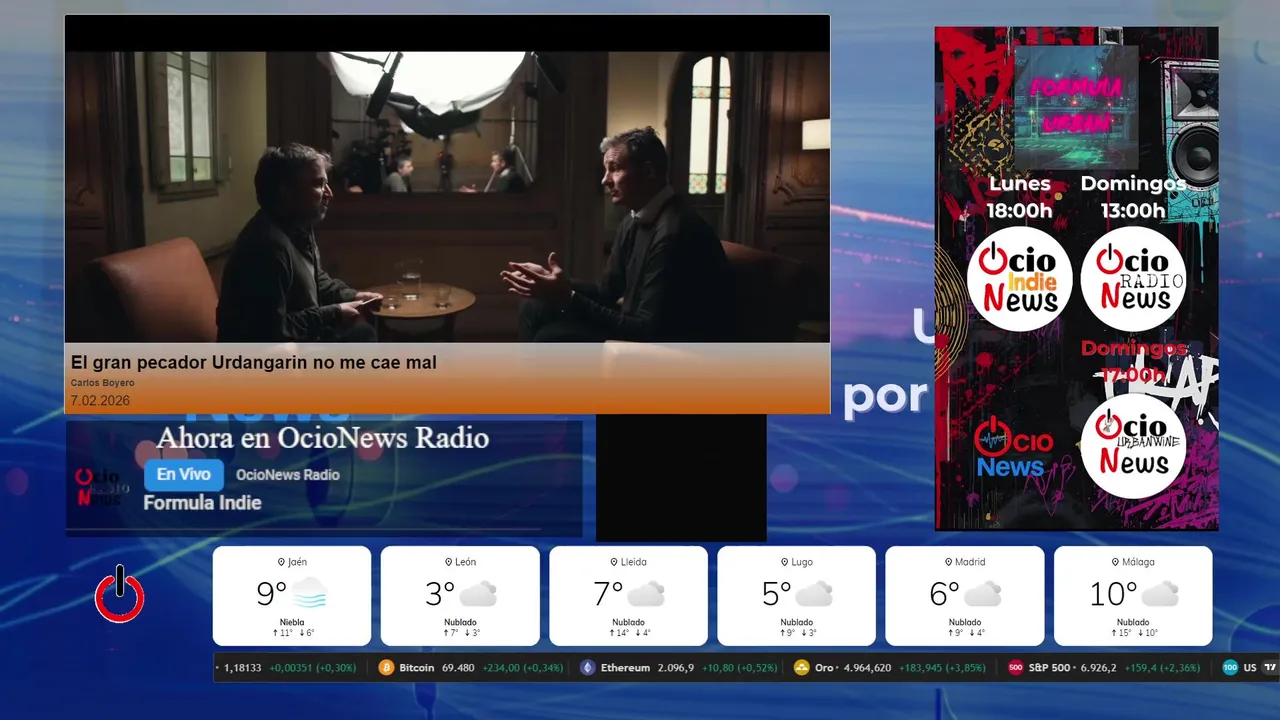
Task: Click the Formula Urban neon logo
Action: click(x=1076, y=107)
